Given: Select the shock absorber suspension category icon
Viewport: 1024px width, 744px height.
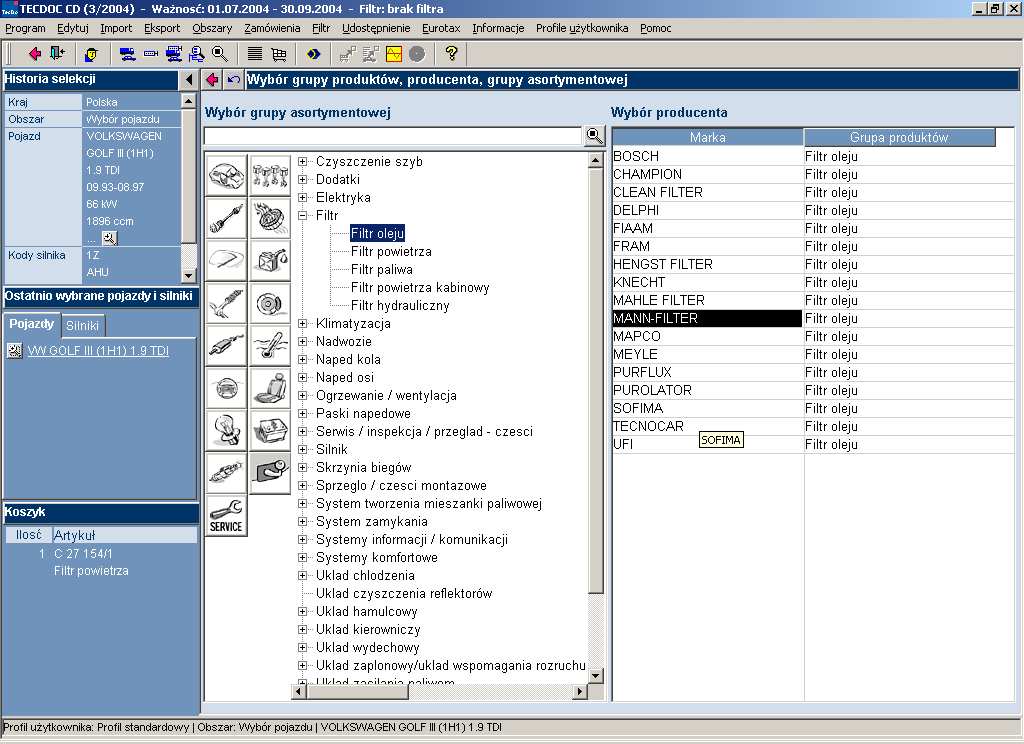Looking at the screenshot, I should click(x=226, y=303).
